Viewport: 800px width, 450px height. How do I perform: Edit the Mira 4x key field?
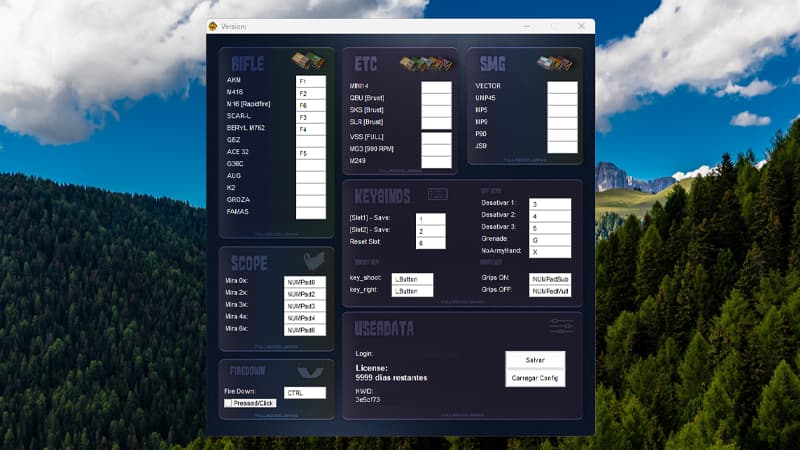[x=305, y=318]
